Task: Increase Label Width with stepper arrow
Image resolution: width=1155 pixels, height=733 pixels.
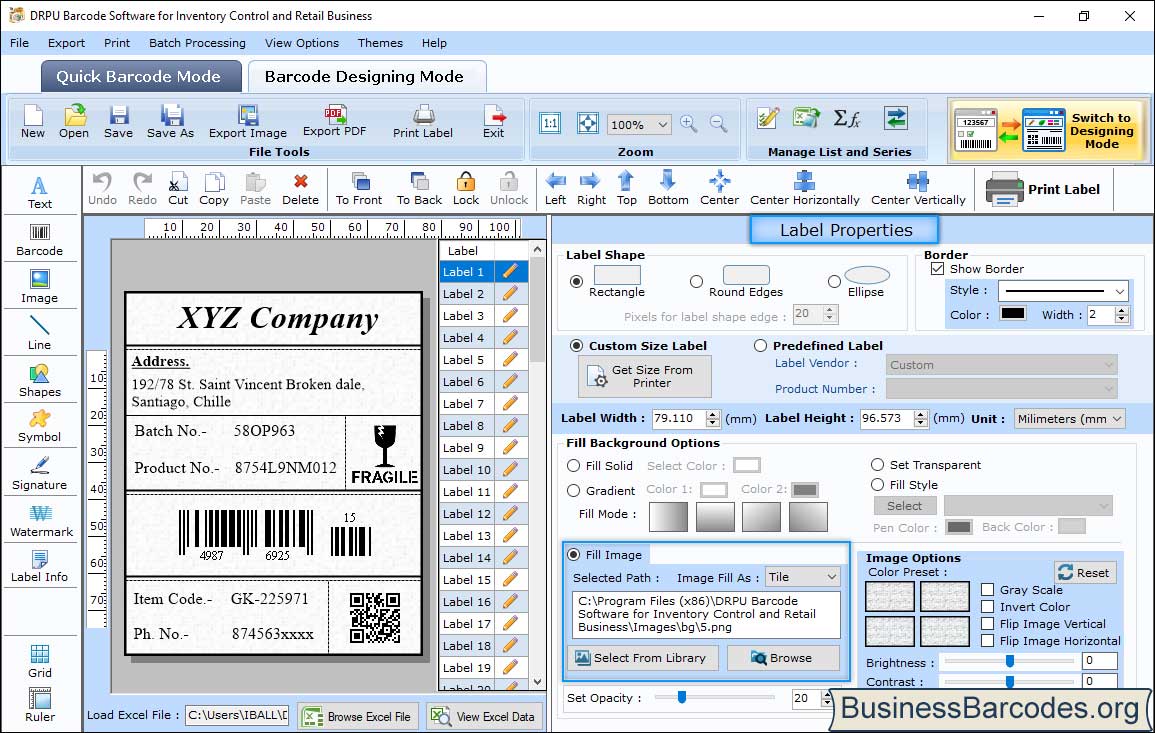Action: (712, 414)
